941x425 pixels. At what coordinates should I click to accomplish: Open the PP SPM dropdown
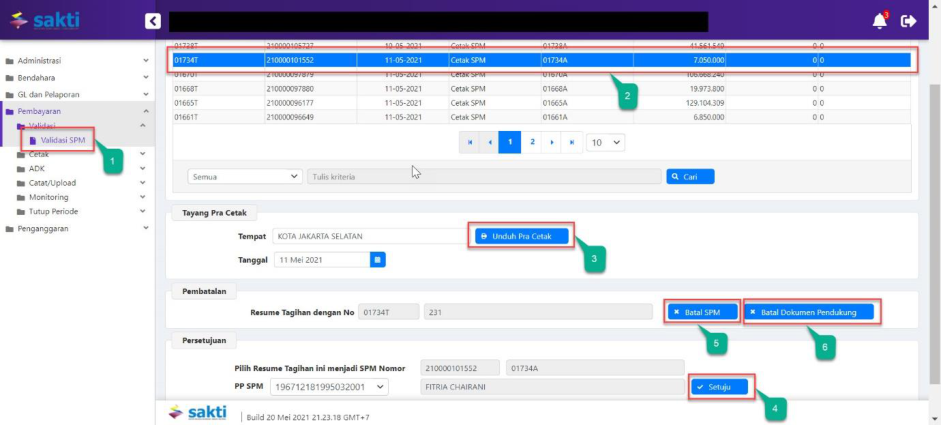tap(329, 386)
